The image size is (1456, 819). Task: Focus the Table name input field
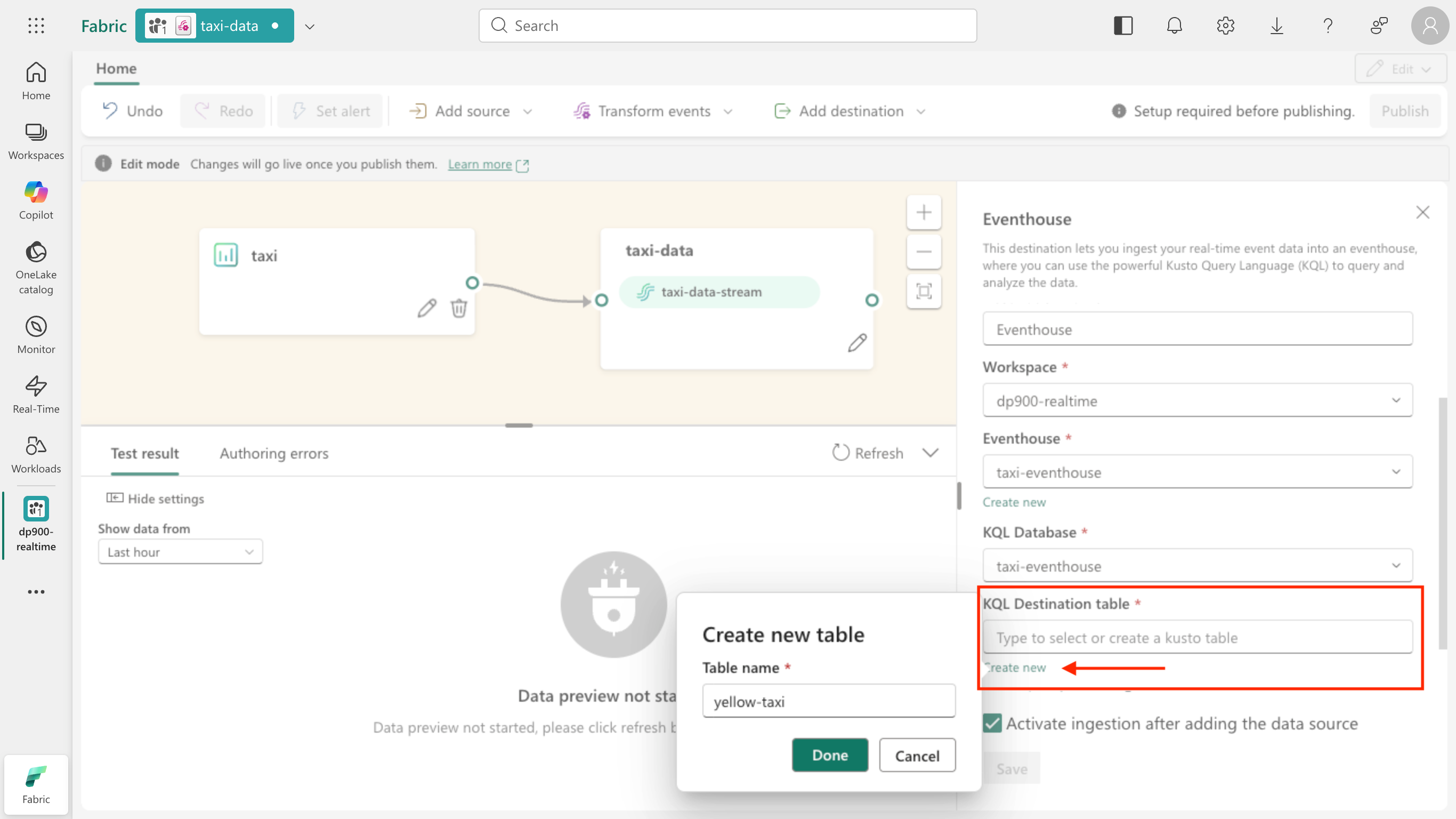coord(829,701)
